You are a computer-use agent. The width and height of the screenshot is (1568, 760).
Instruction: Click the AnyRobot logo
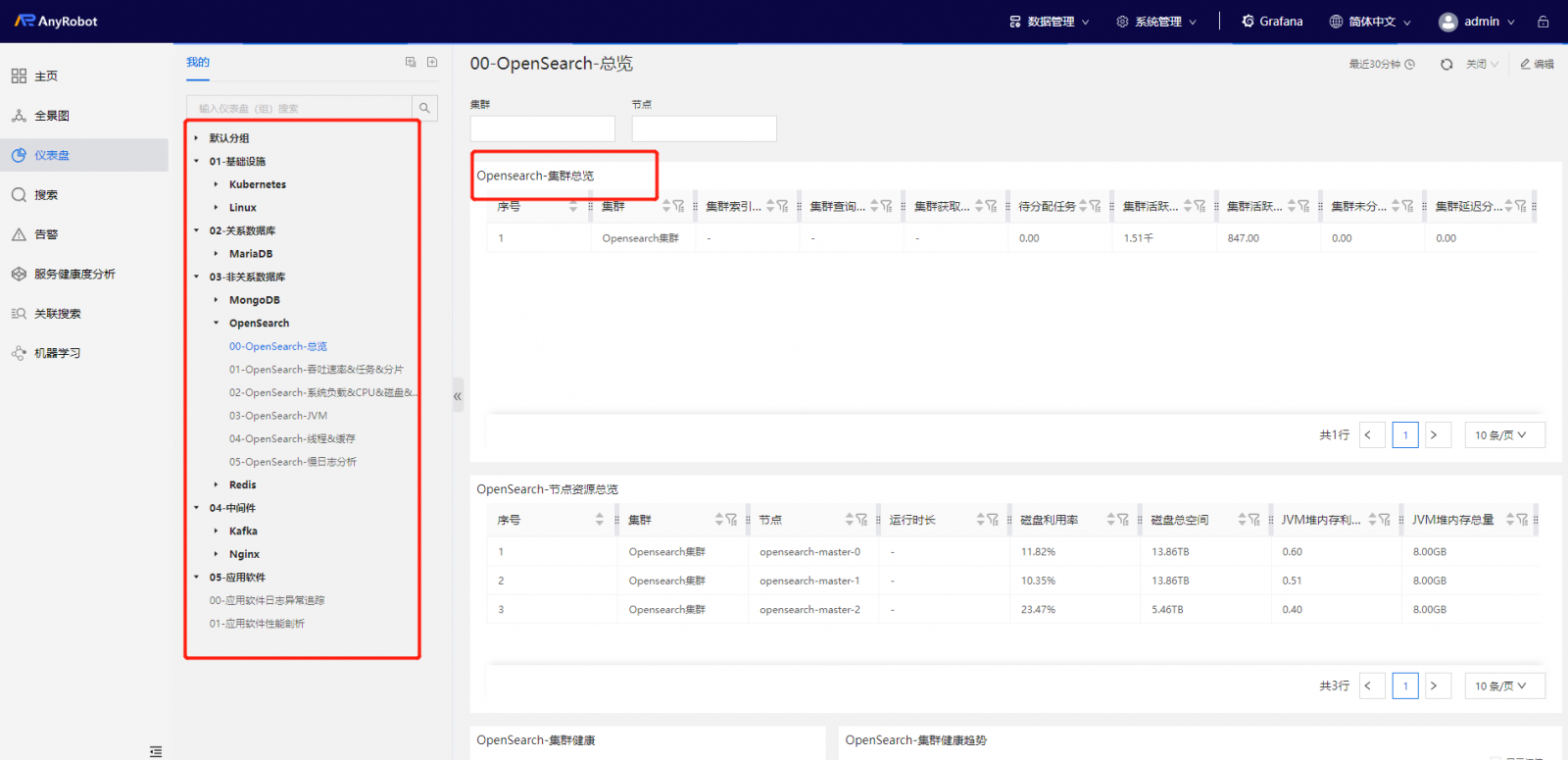pyautogui.click(x=56, y=21)
